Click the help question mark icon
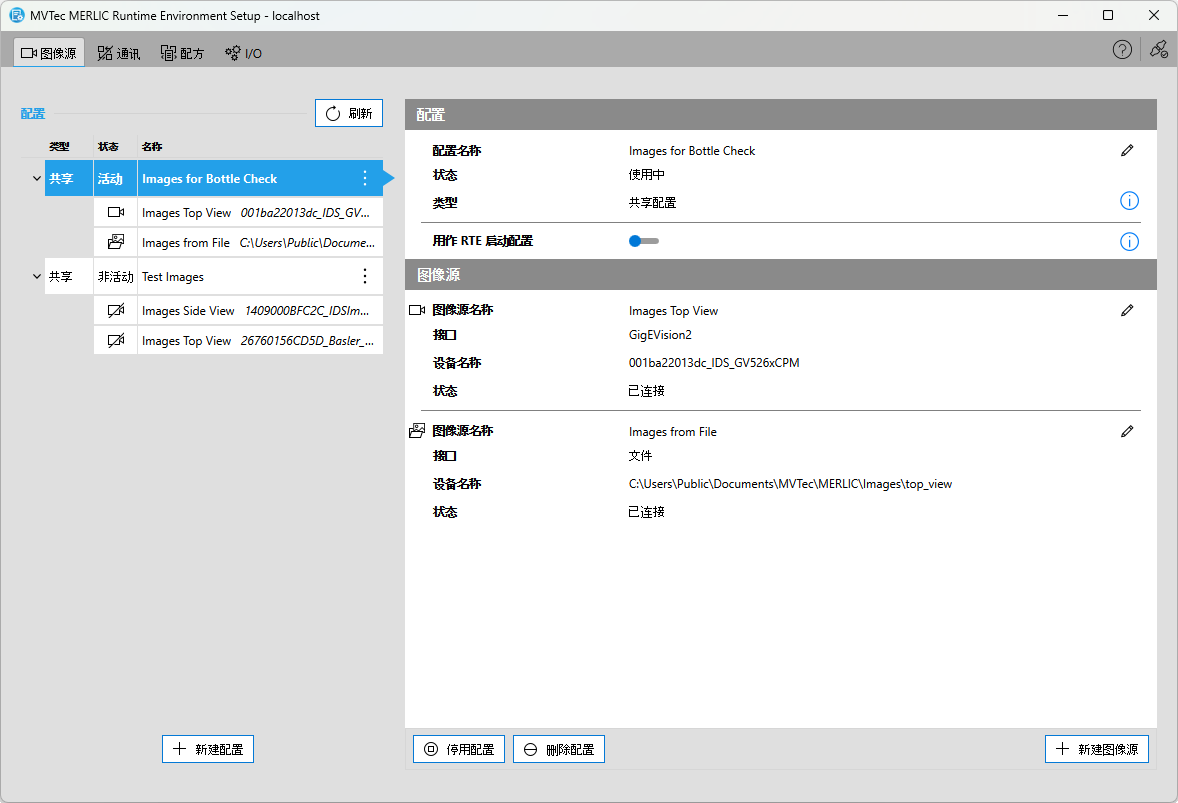Viewport: 1178px width, 803px height. coord(1122,50)
